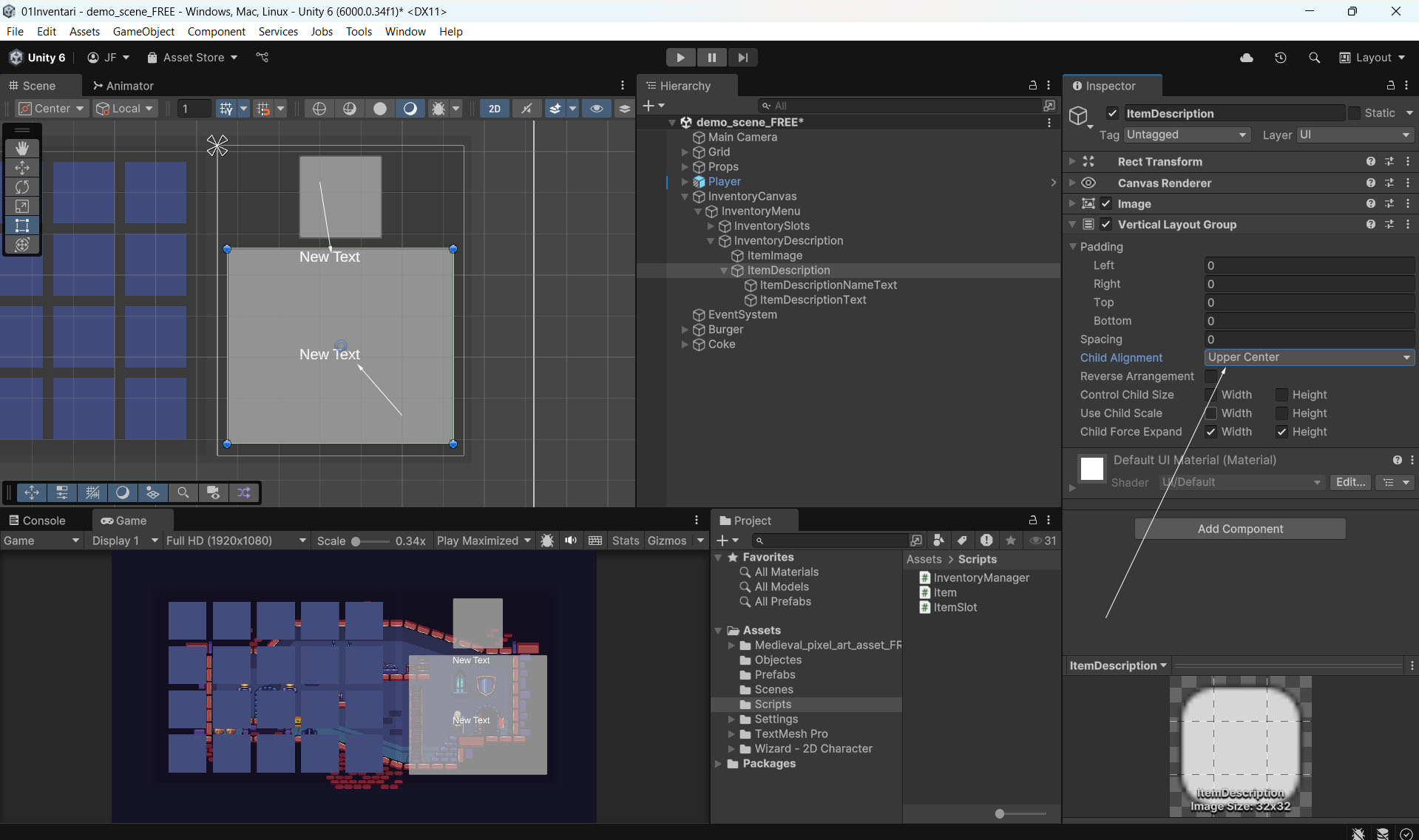Open the Tag Untagged dropdown

1186,135
